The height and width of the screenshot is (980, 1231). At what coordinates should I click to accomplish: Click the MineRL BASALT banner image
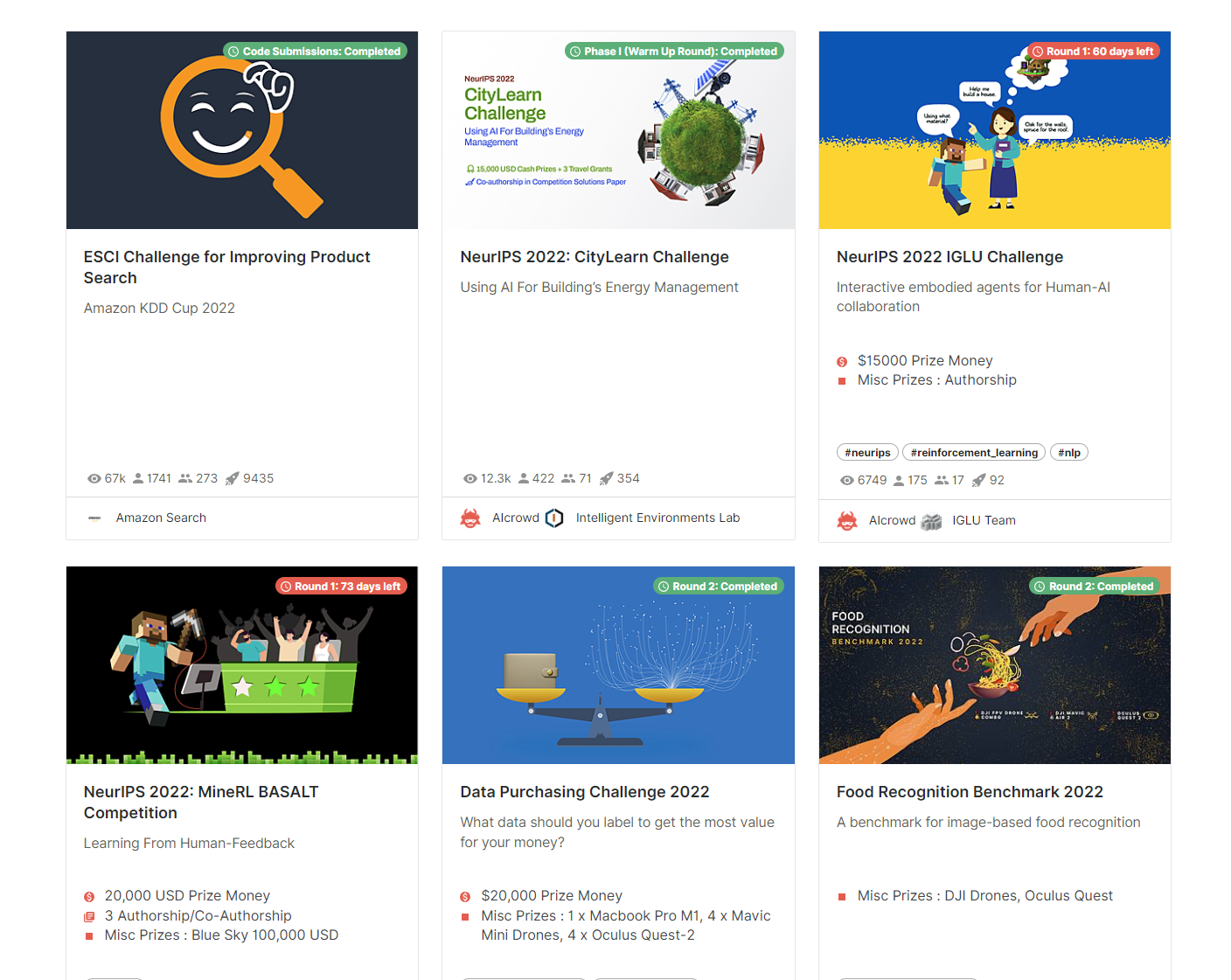tap(242, 665)
